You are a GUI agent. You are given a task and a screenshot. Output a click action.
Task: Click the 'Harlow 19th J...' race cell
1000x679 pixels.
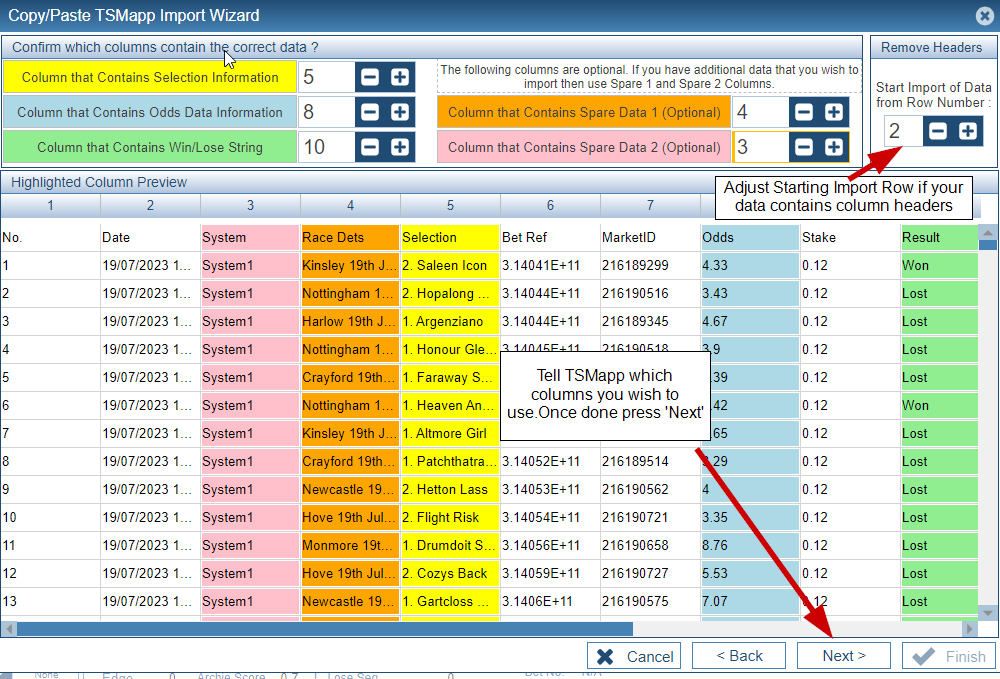point(350,321)
